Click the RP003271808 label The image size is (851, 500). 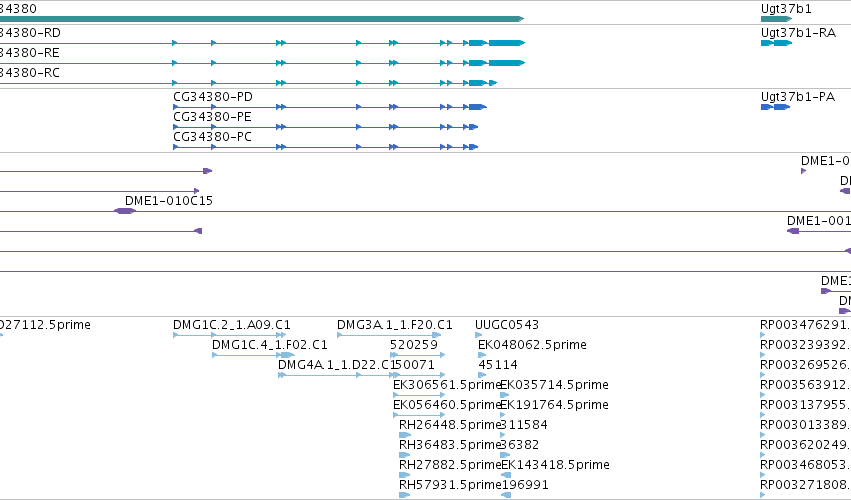(x=805, y=485)
